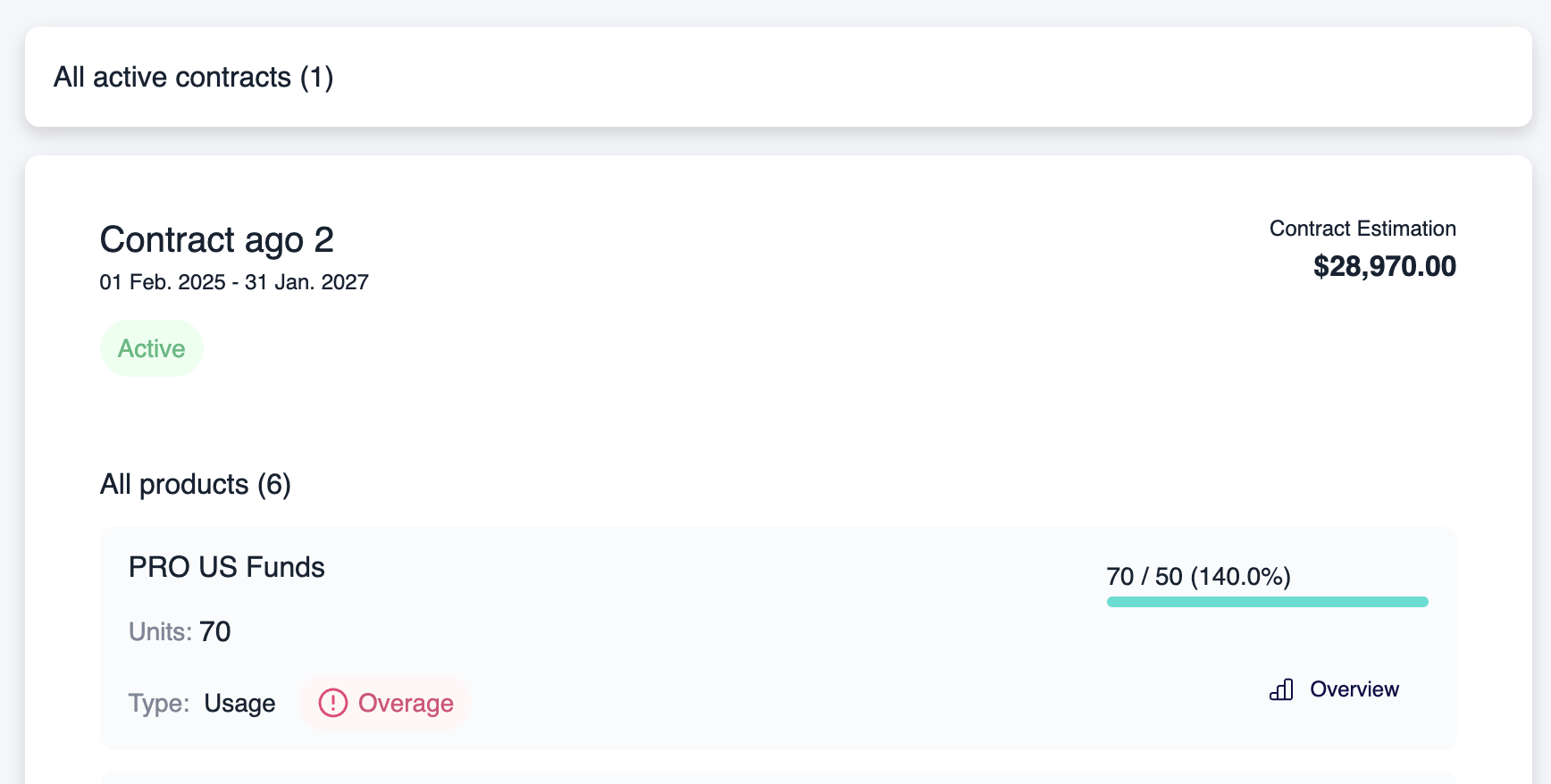Click the Usage type value
Screen dimensions: 1551x784
click(x=239, y=703)
